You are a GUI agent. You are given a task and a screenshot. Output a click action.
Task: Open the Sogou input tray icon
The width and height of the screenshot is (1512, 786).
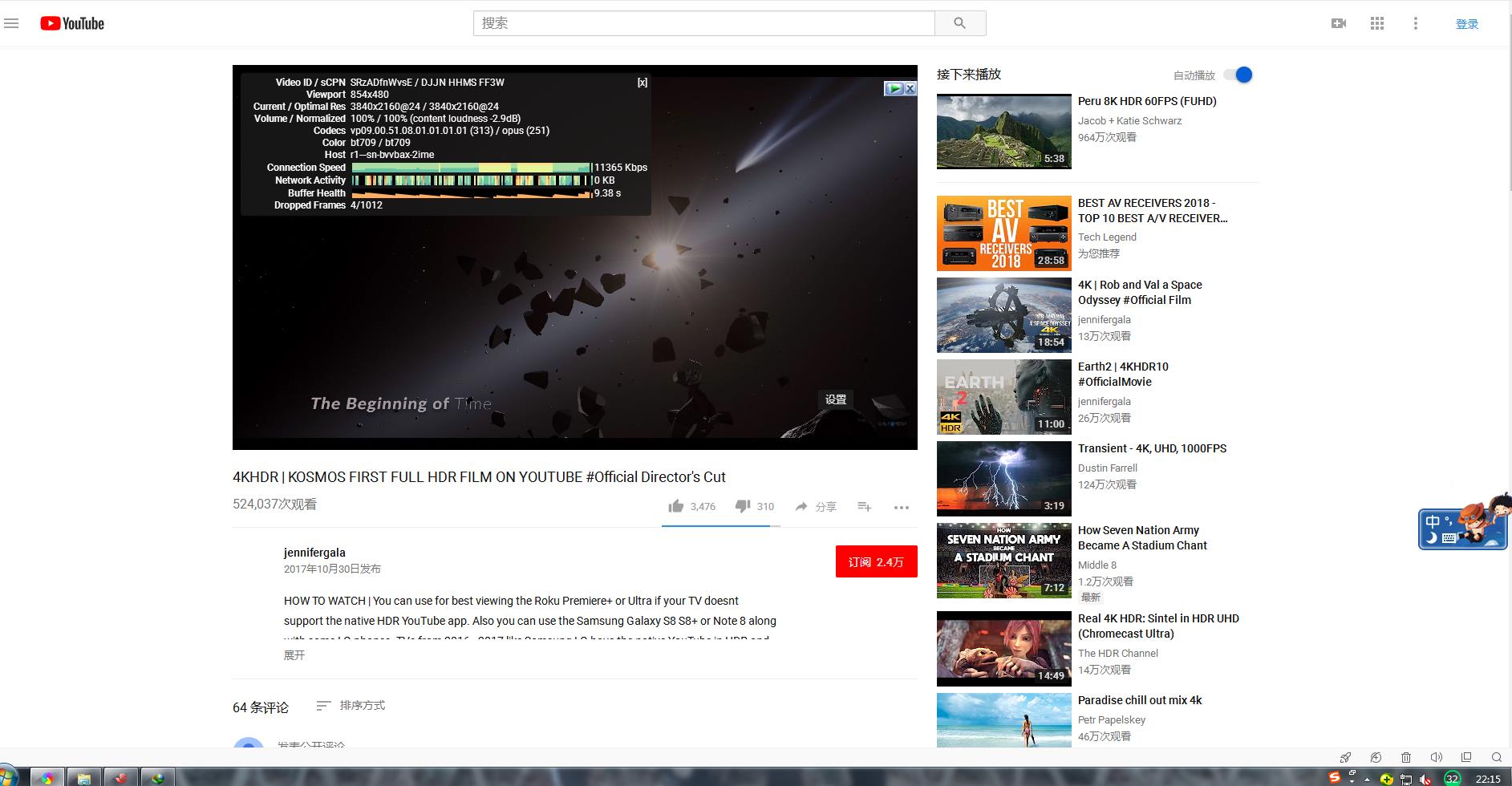pos(1335,777)
